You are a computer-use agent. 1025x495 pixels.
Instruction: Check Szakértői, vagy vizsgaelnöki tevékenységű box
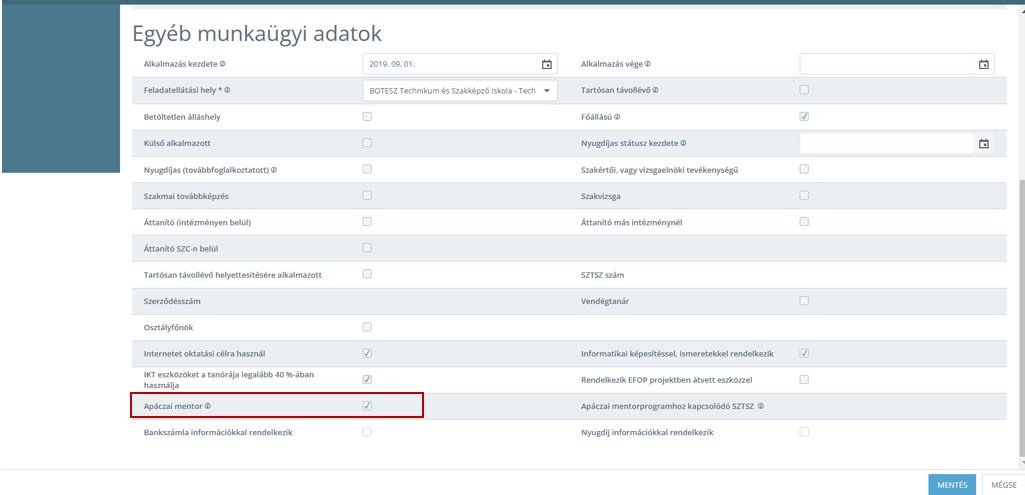tap(804, 169)
